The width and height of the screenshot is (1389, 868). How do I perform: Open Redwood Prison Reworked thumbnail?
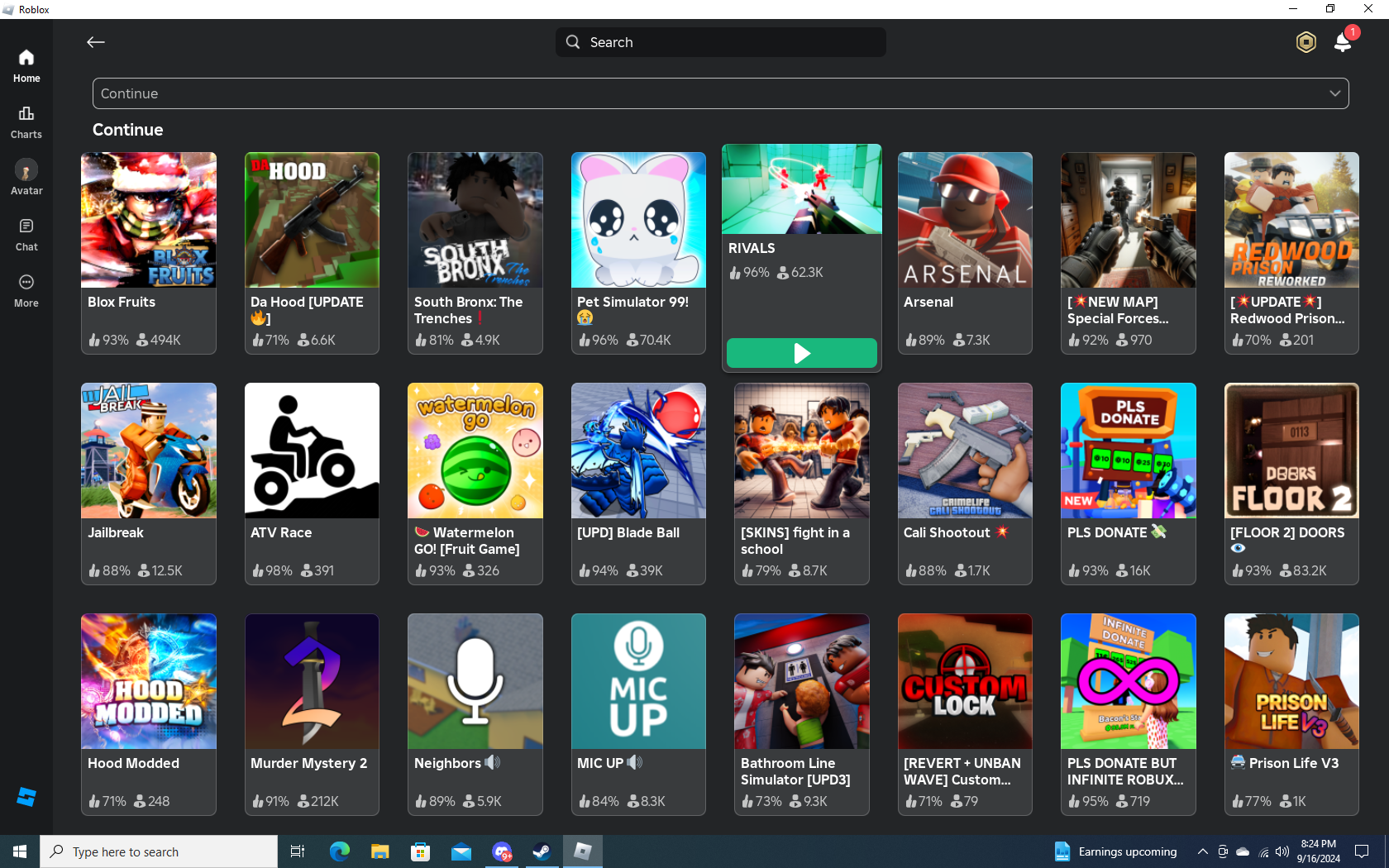[1291, 220]
